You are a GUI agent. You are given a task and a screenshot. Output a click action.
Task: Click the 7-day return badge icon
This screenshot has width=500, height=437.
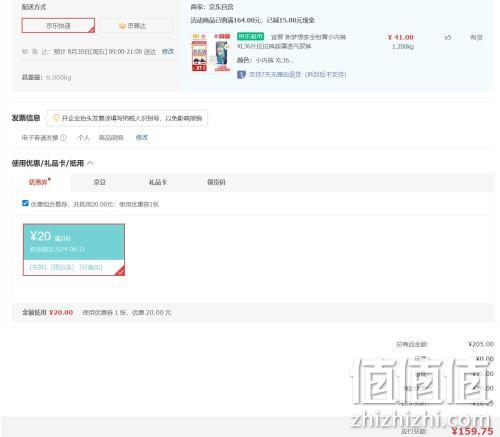[241, 74]
